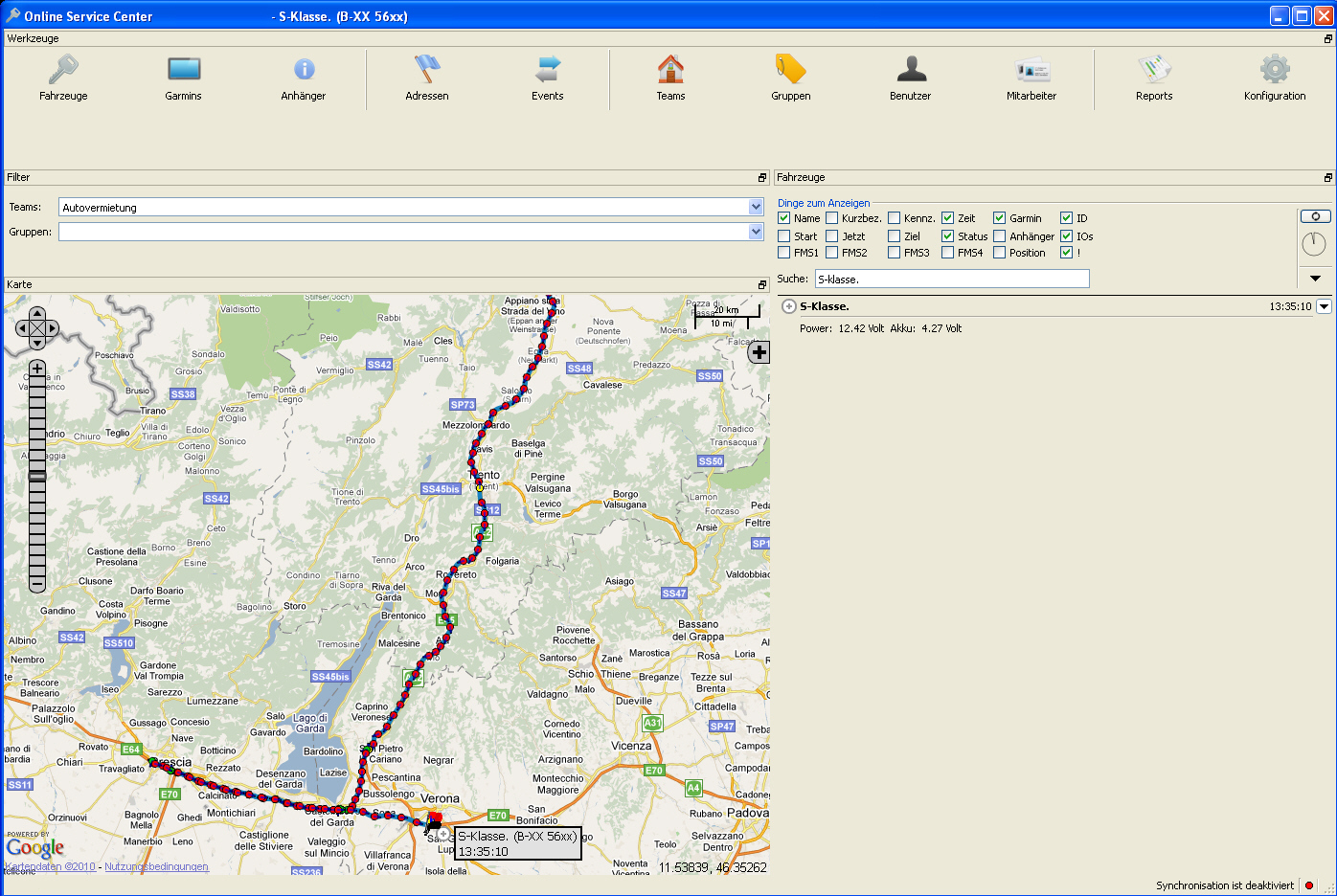Click the down arrow below the clock
Screen dimensions: 1337x896
point(1315,279)
